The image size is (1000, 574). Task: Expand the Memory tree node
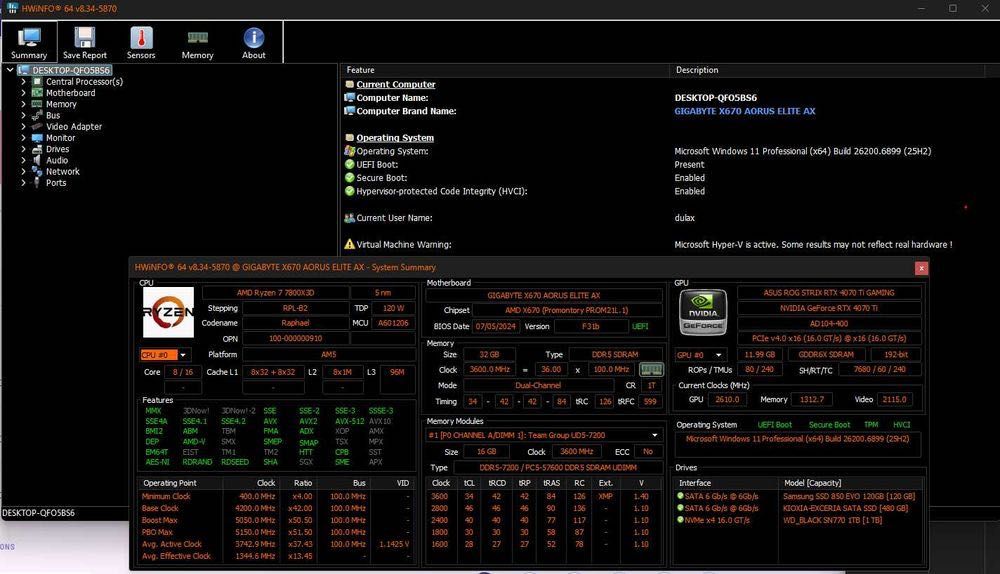tap(24, 104)
